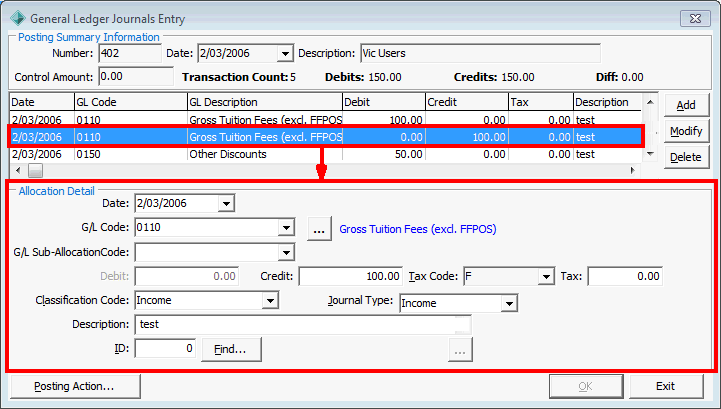Click the Number field containing 402
Screen dimensions: 721x409
coord(130,53)
